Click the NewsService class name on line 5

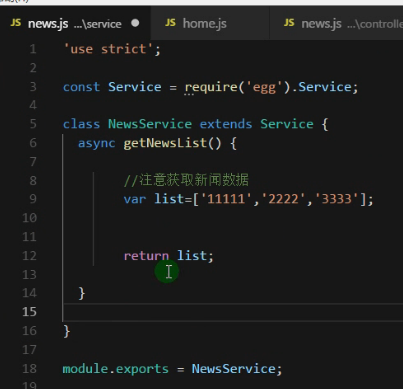(x=150, y=124)
